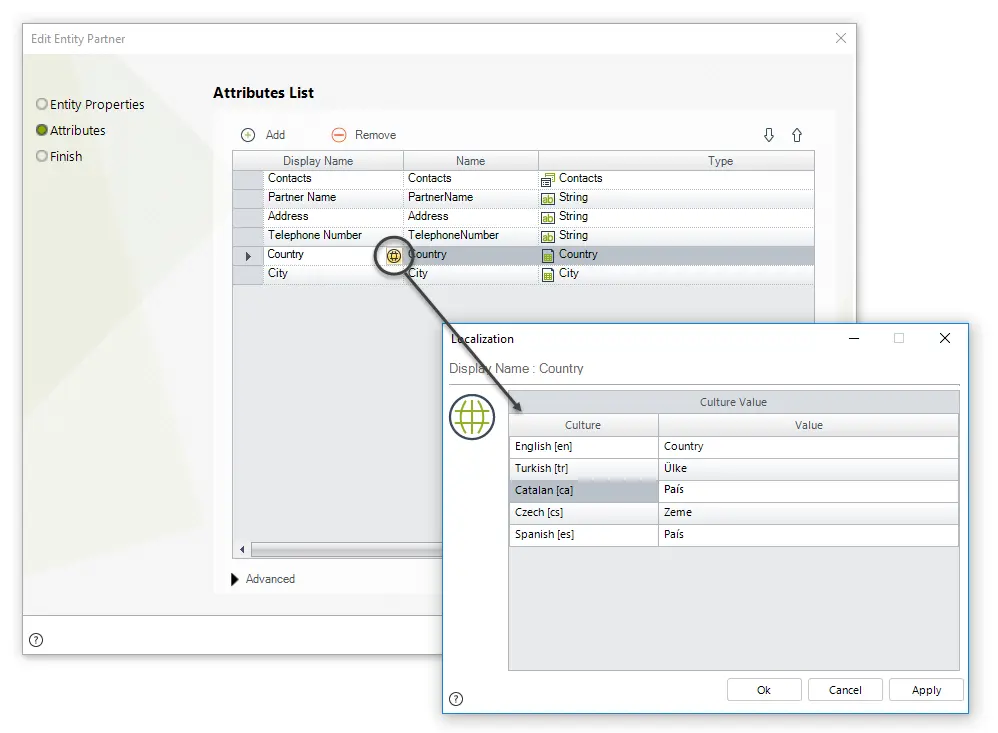The width and height of the screenshot is (998, 733).
Task: Click Value column header
Action: click(x=808, y=425)
